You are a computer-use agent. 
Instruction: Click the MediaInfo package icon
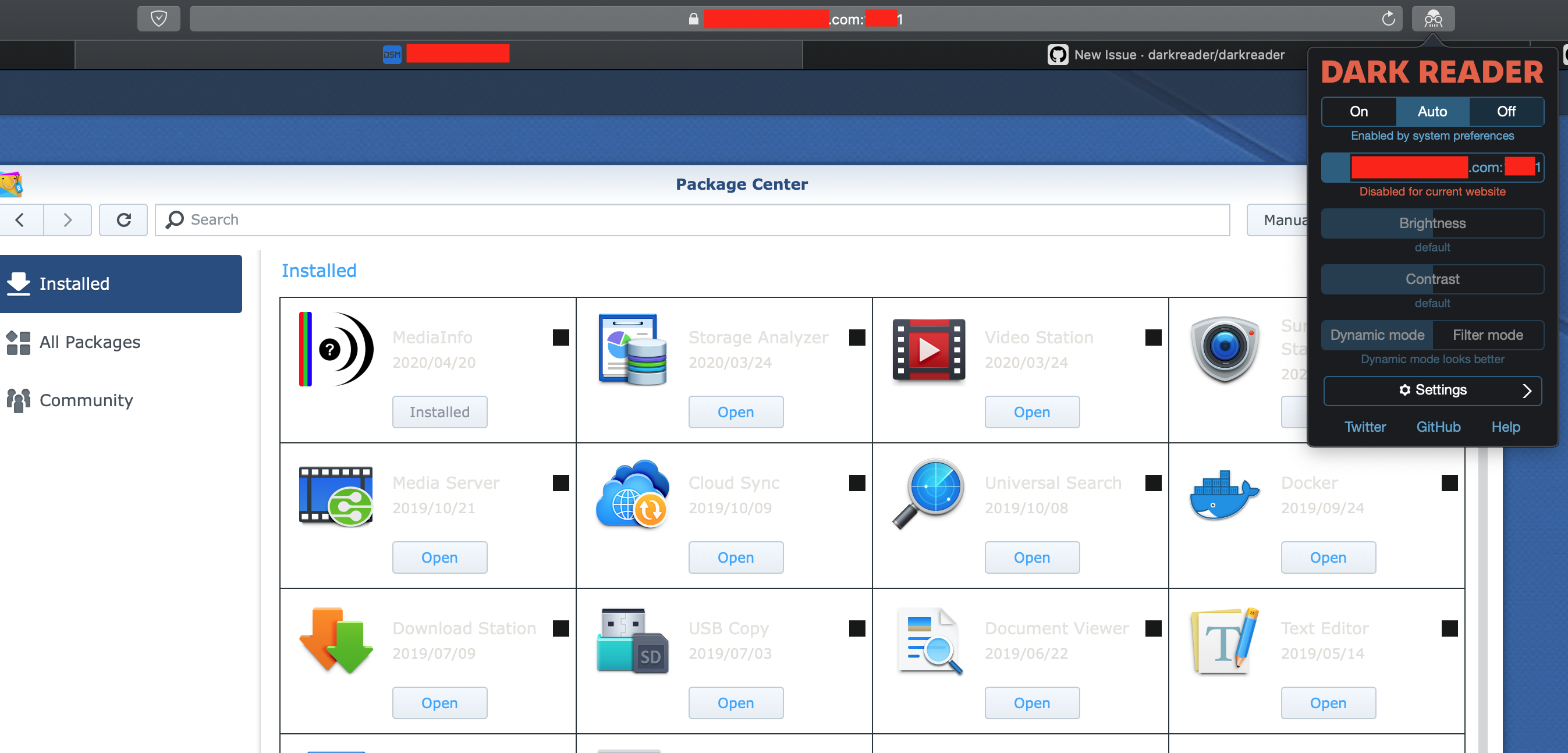336,349
